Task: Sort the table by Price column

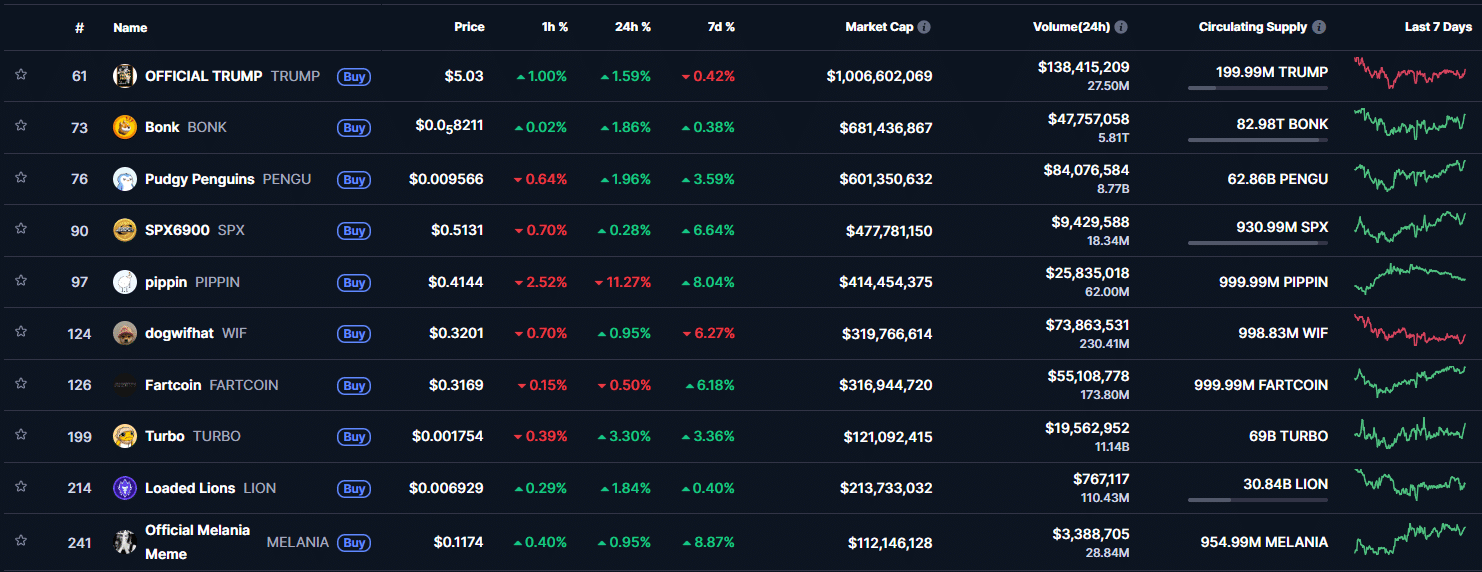Action: [469, 27]
